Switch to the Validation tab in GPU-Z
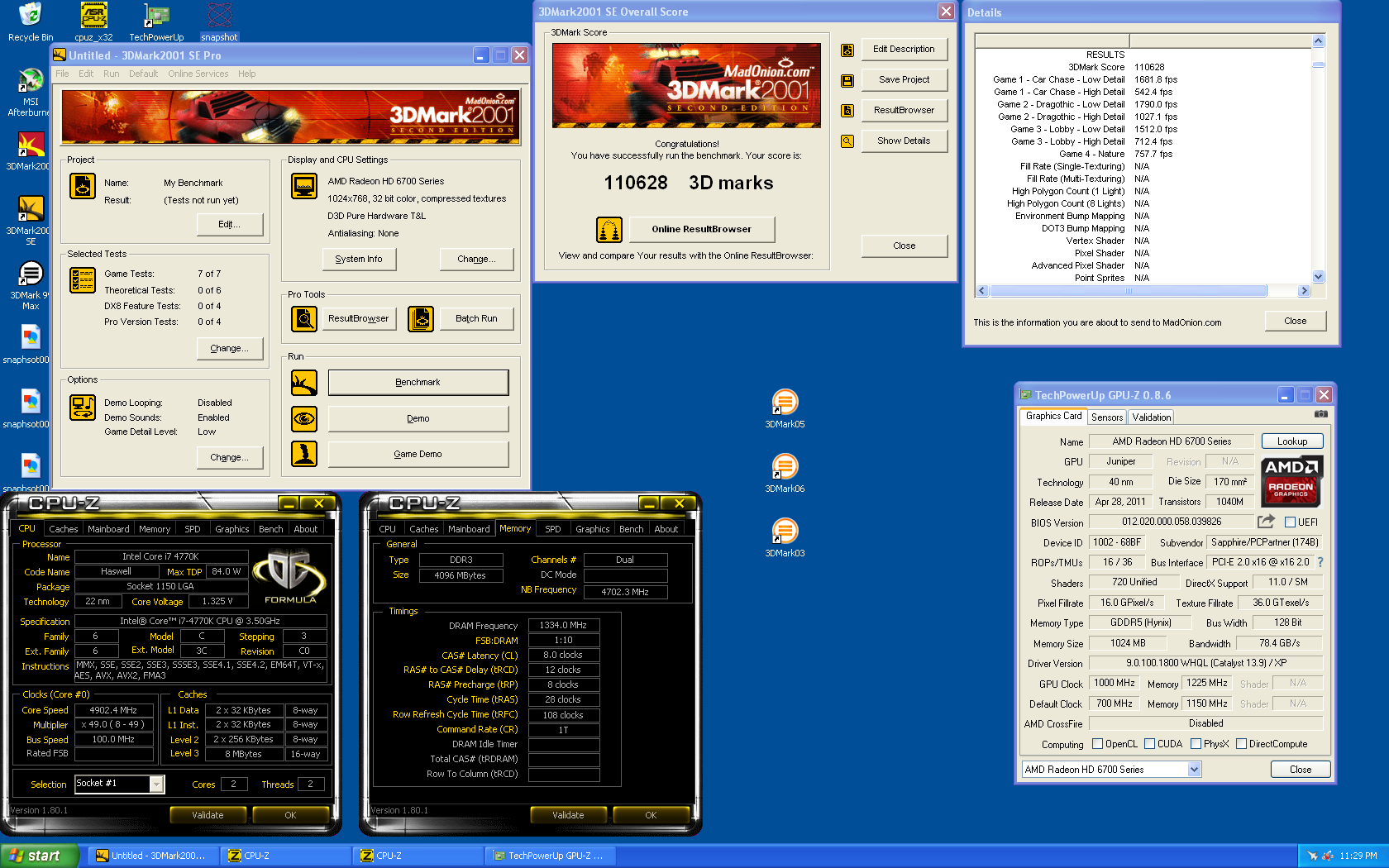This screenshot has width=1389, height=868. (x=1152, y=417)
